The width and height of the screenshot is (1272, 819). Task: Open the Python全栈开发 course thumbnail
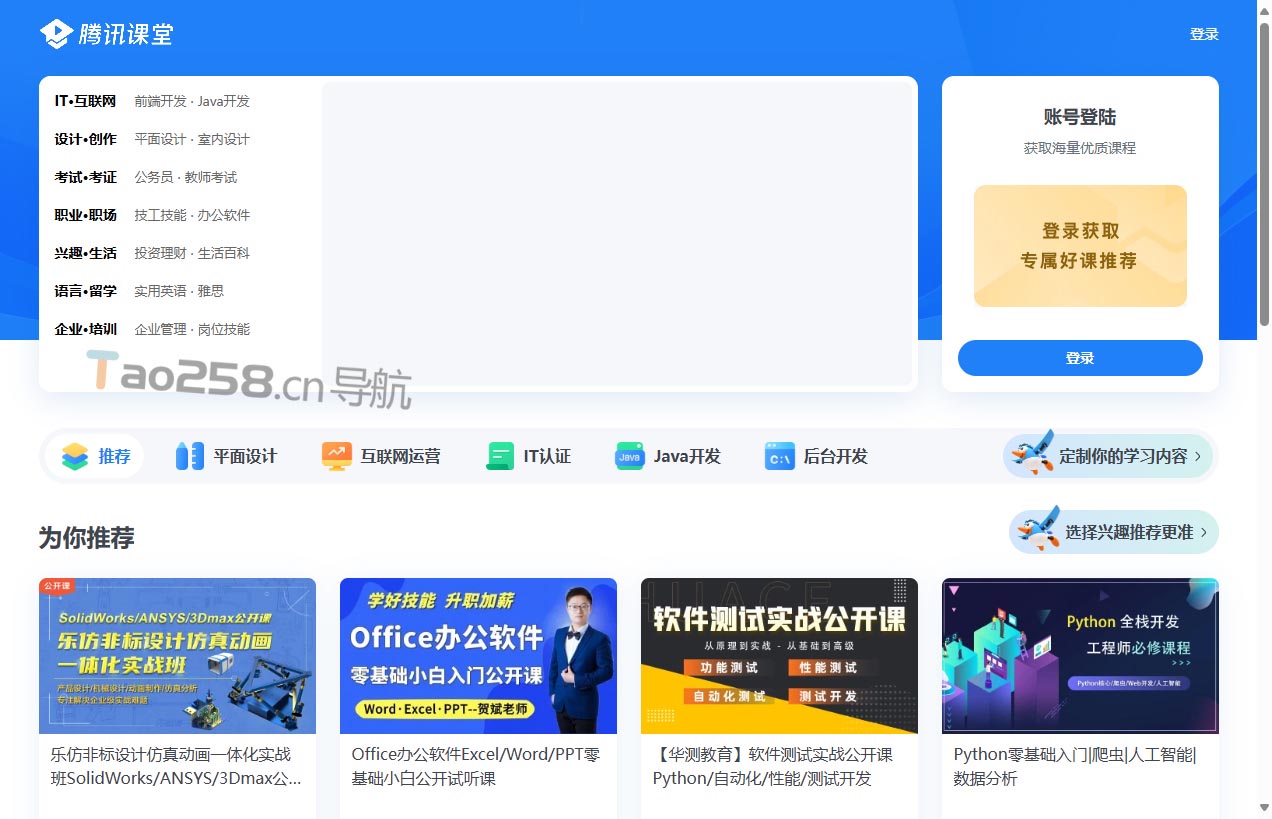point(1080,656)
